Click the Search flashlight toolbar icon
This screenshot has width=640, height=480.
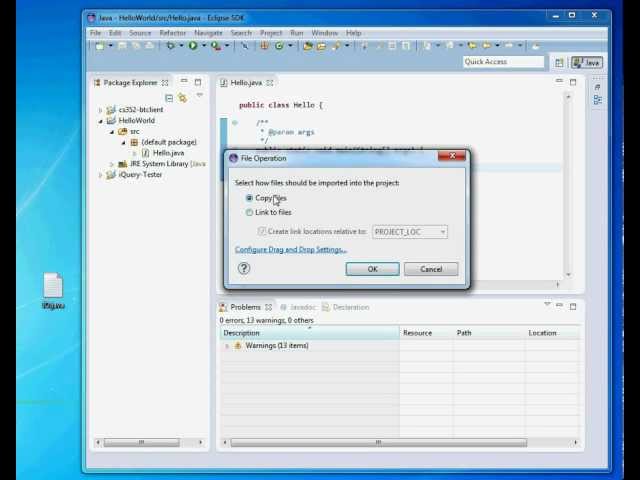[336, 46]
